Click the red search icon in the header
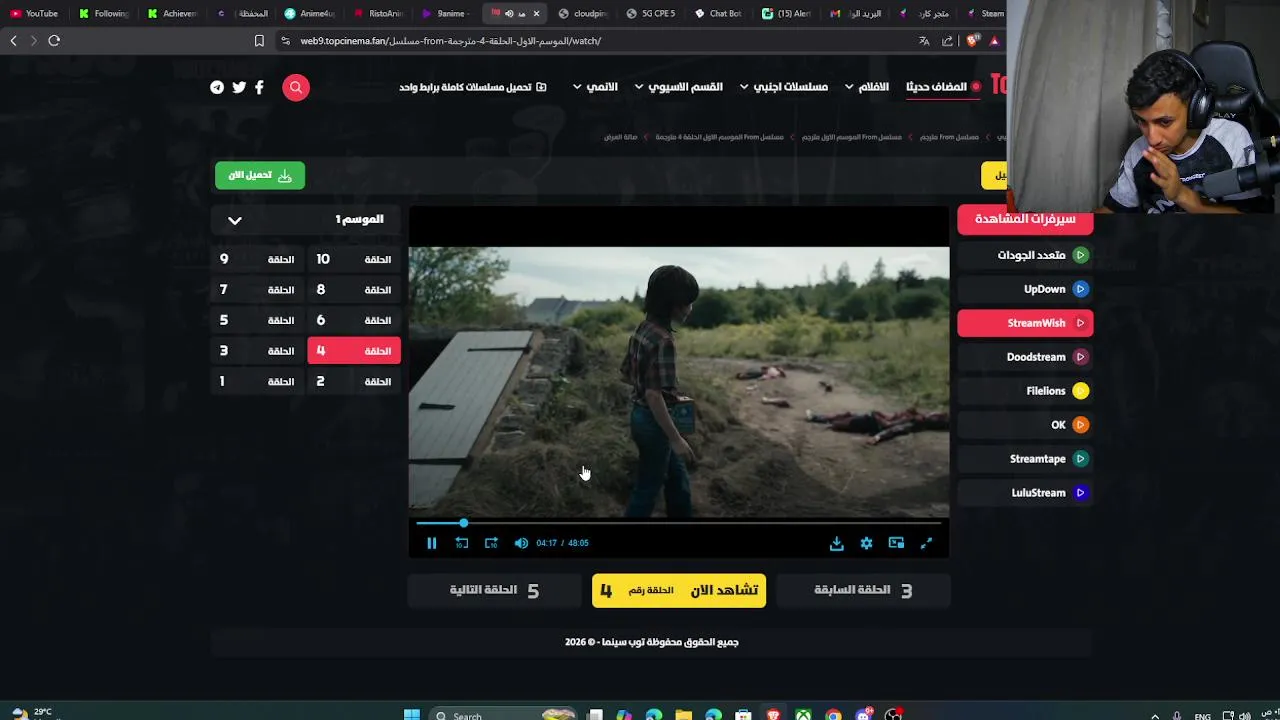Image resolution: width=1280 pixels, height=720 pixels. click(x=296, y=87)
